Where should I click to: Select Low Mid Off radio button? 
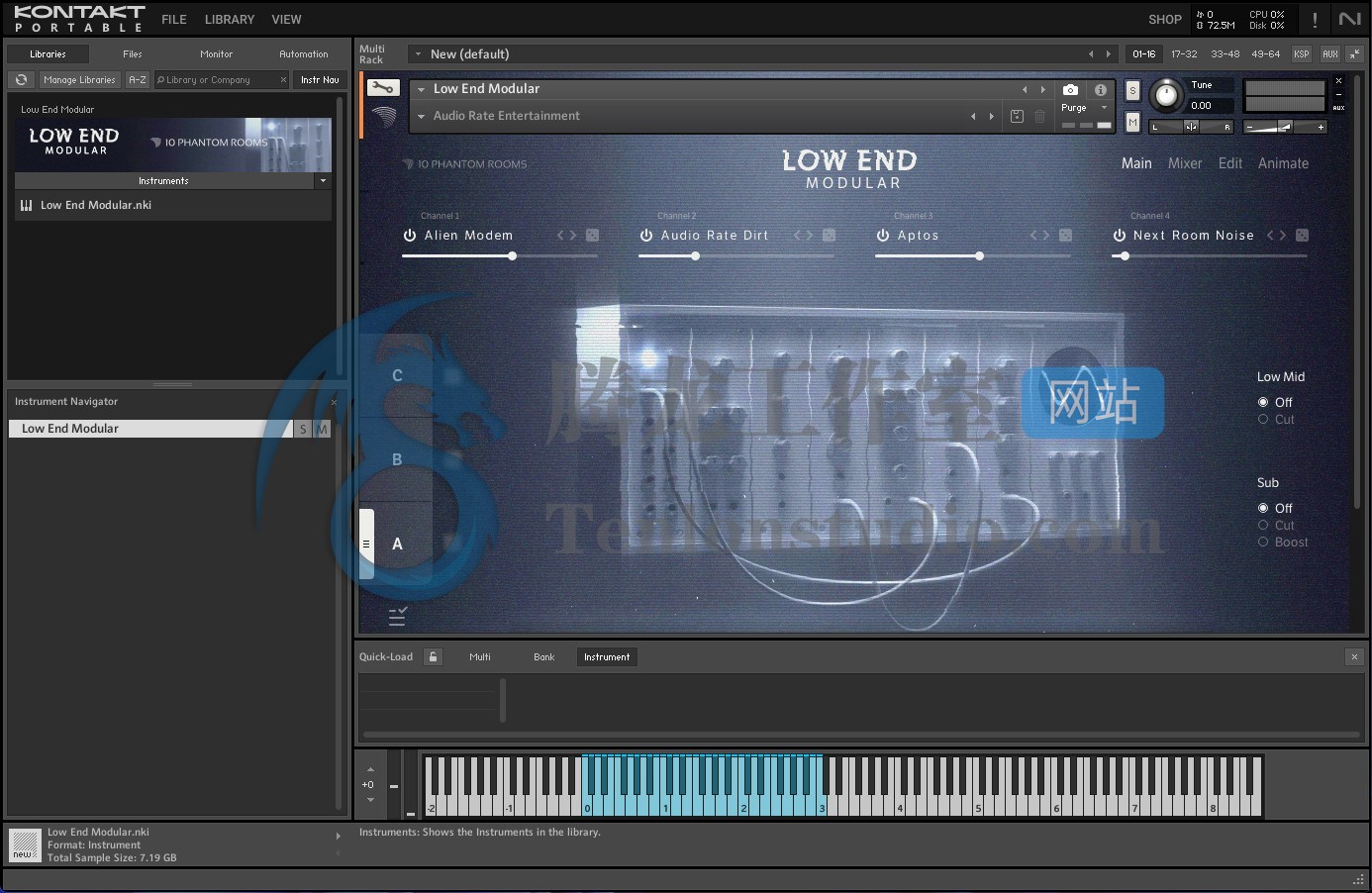[x=1263, y=402]
